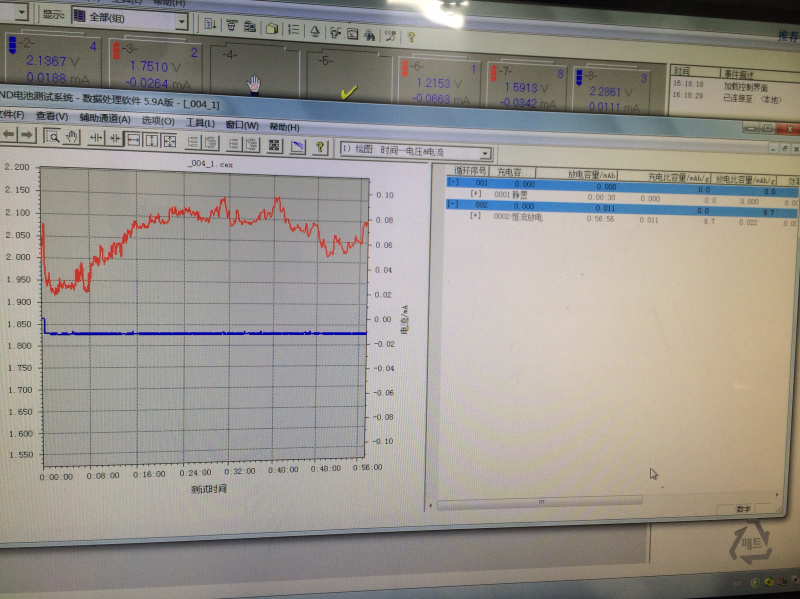Click the recycle bin desktop icon
Image resolution: width=800 pixels, height=599 pixels.
point(753,543)
